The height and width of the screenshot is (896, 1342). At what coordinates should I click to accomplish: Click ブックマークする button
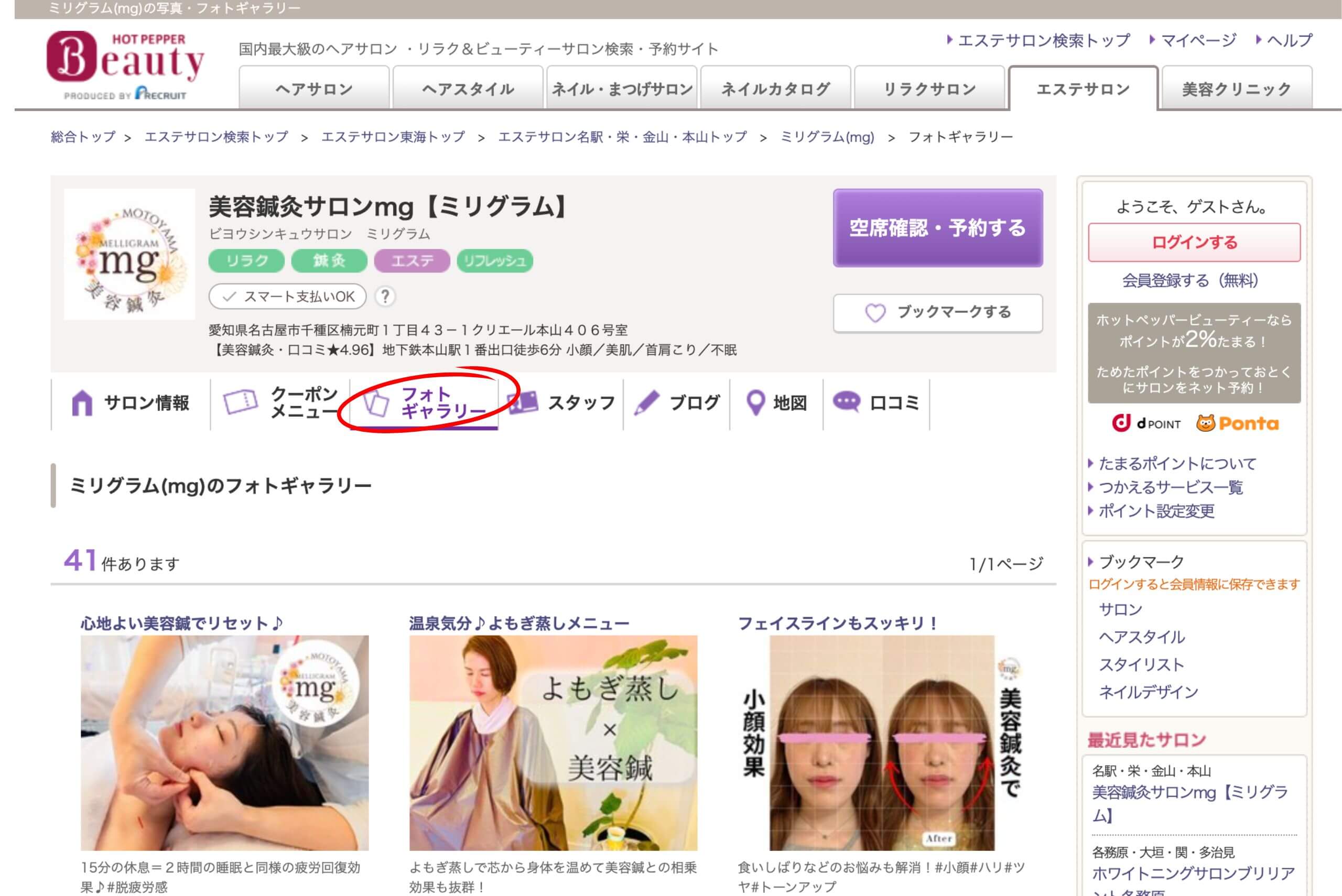click(938, 313)
